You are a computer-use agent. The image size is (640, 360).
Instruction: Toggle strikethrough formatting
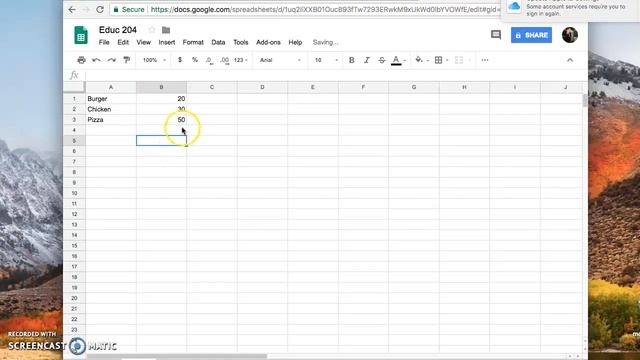pos(382,60)
